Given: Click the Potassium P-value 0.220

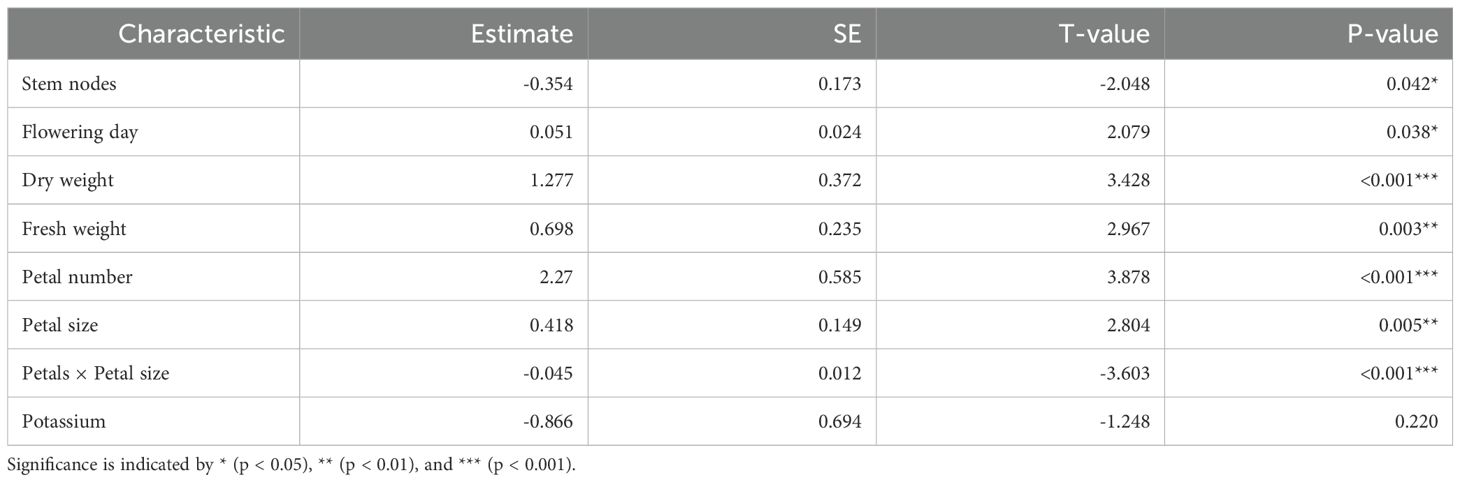Looking at the screenshot, I should tap(1417, 422).
